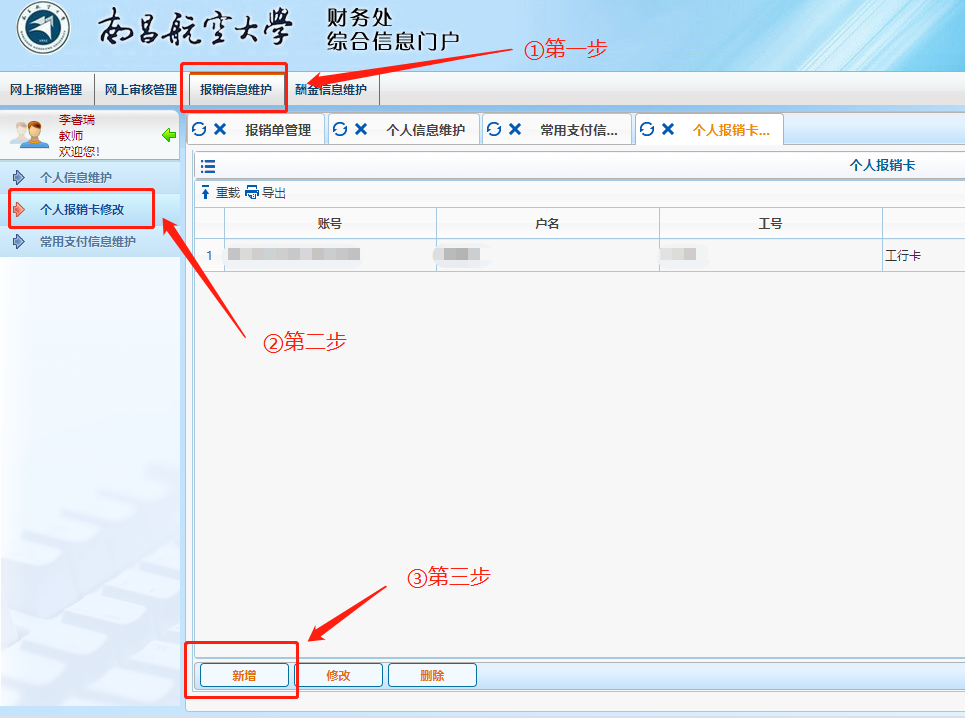Click the 新增 button
The height and width of the screenshot is (718, 965).
[244, 676]
